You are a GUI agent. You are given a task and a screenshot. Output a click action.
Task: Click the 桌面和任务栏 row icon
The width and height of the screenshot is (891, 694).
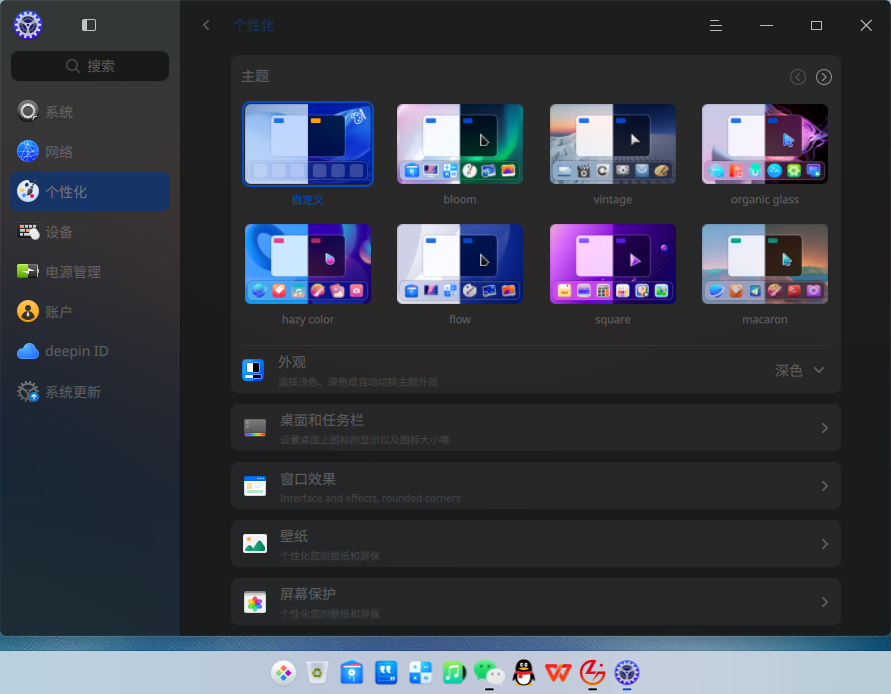click(255, 428)
